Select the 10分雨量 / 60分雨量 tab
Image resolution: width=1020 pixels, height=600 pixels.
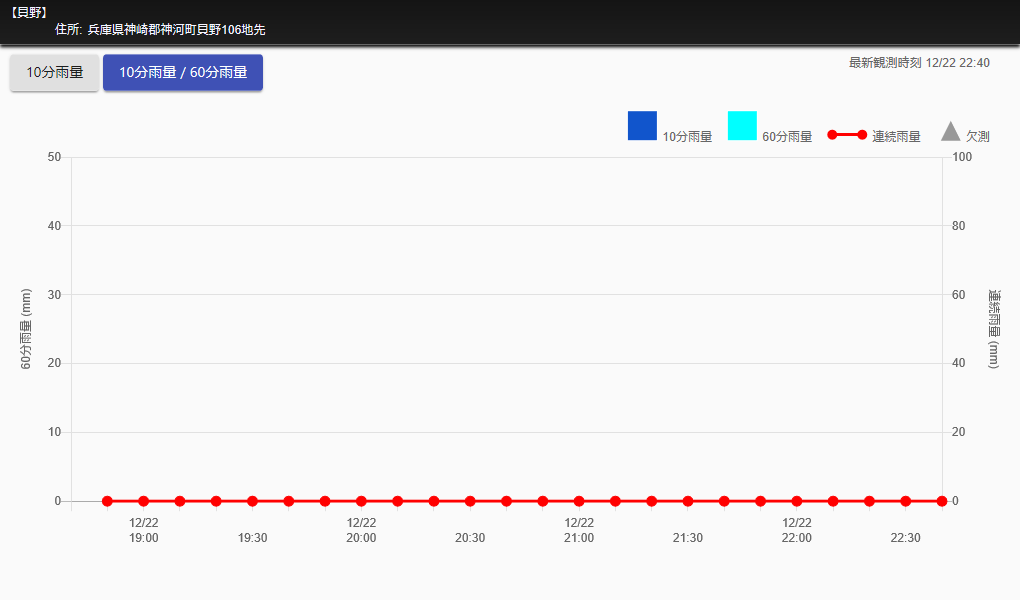(x=183, y=73)
